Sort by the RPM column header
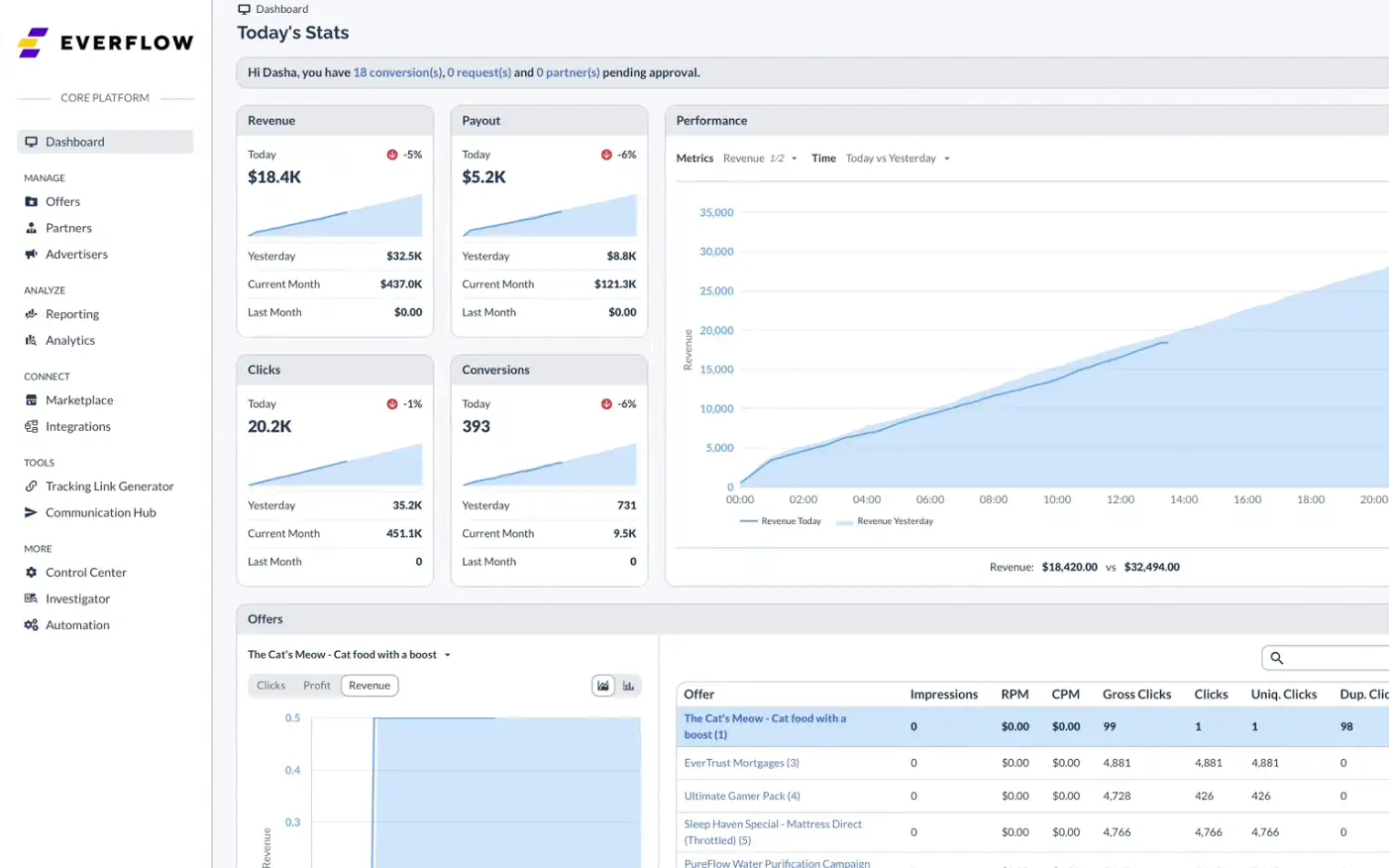 click(1015, 695)
